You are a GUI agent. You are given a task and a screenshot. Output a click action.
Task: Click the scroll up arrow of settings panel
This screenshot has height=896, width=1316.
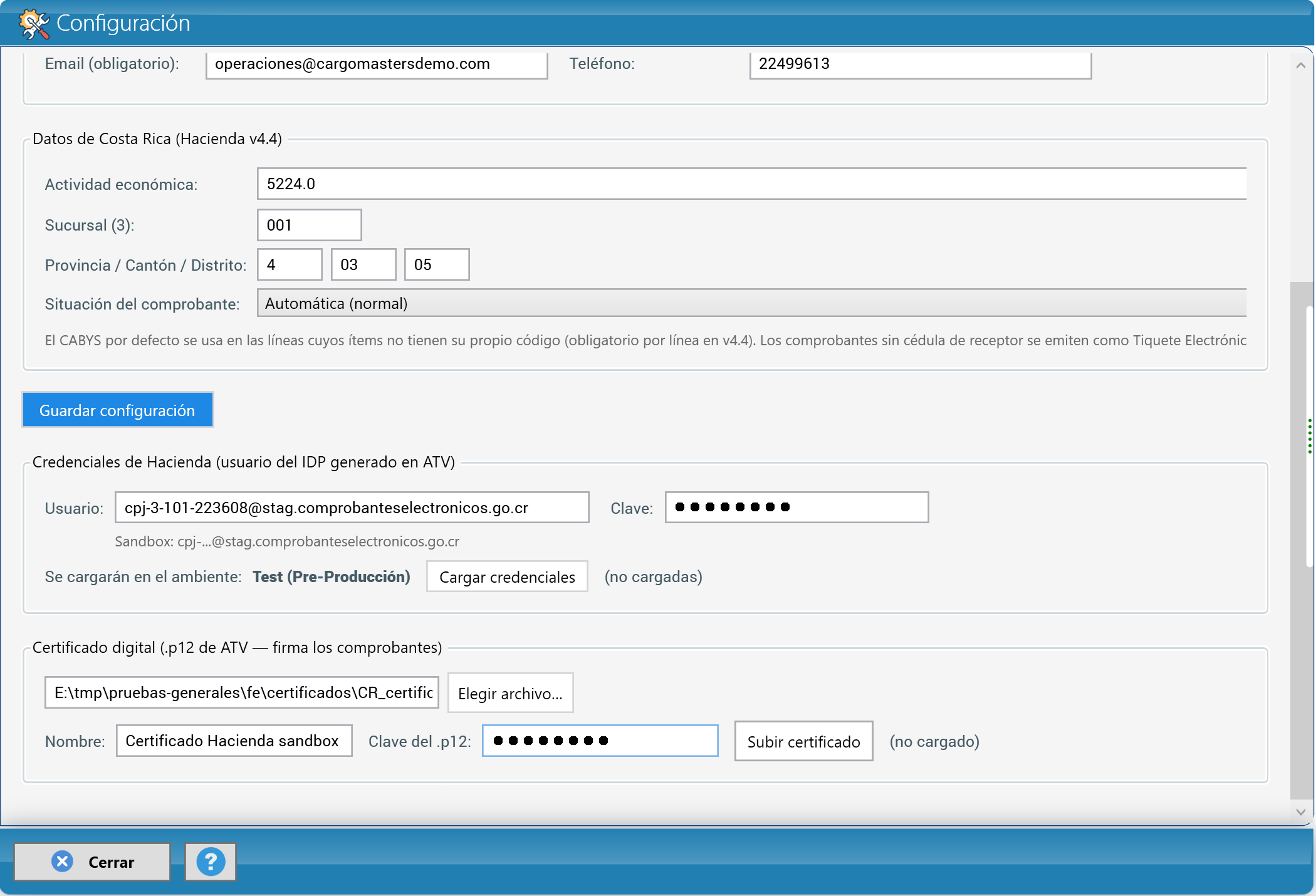[x=1301, y=65]
